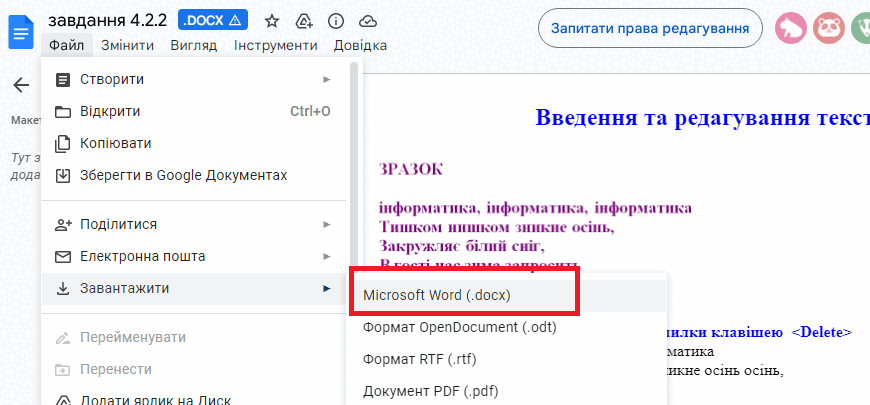Click the Створити document icon
Screen dimensions: 870x405
63,80
